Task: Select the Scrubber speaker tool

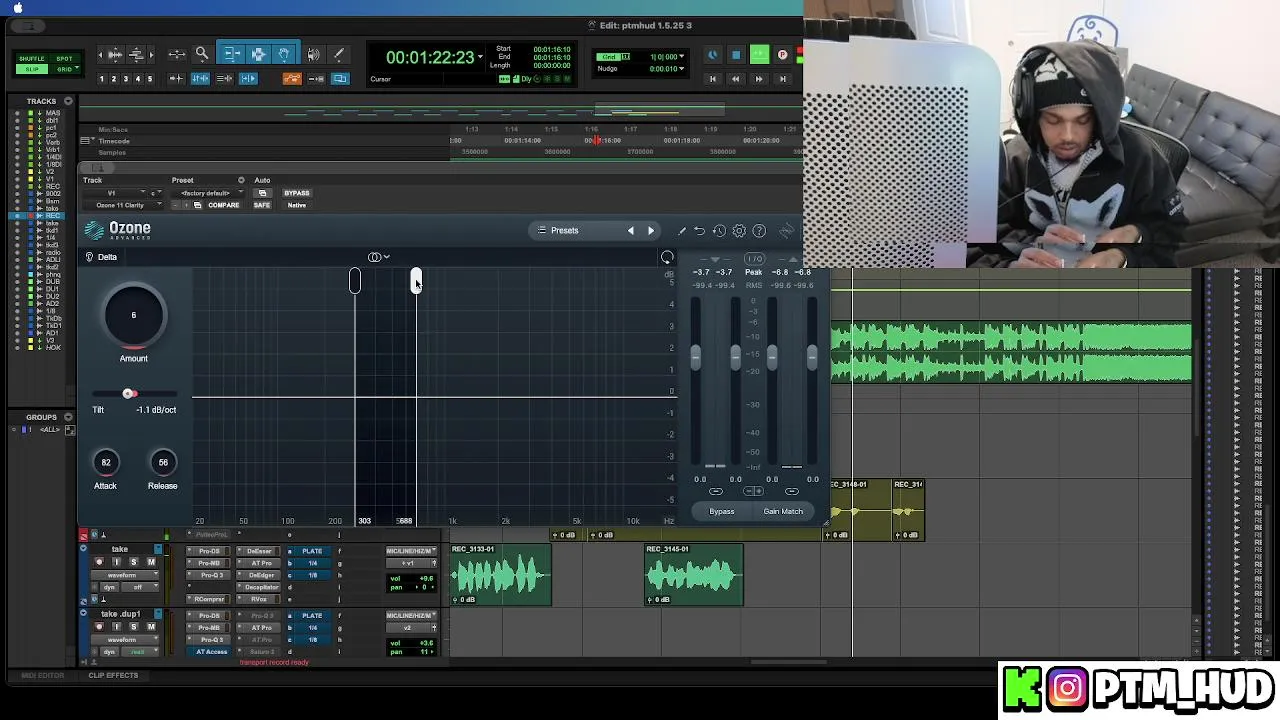Action: tap(313, 54)
